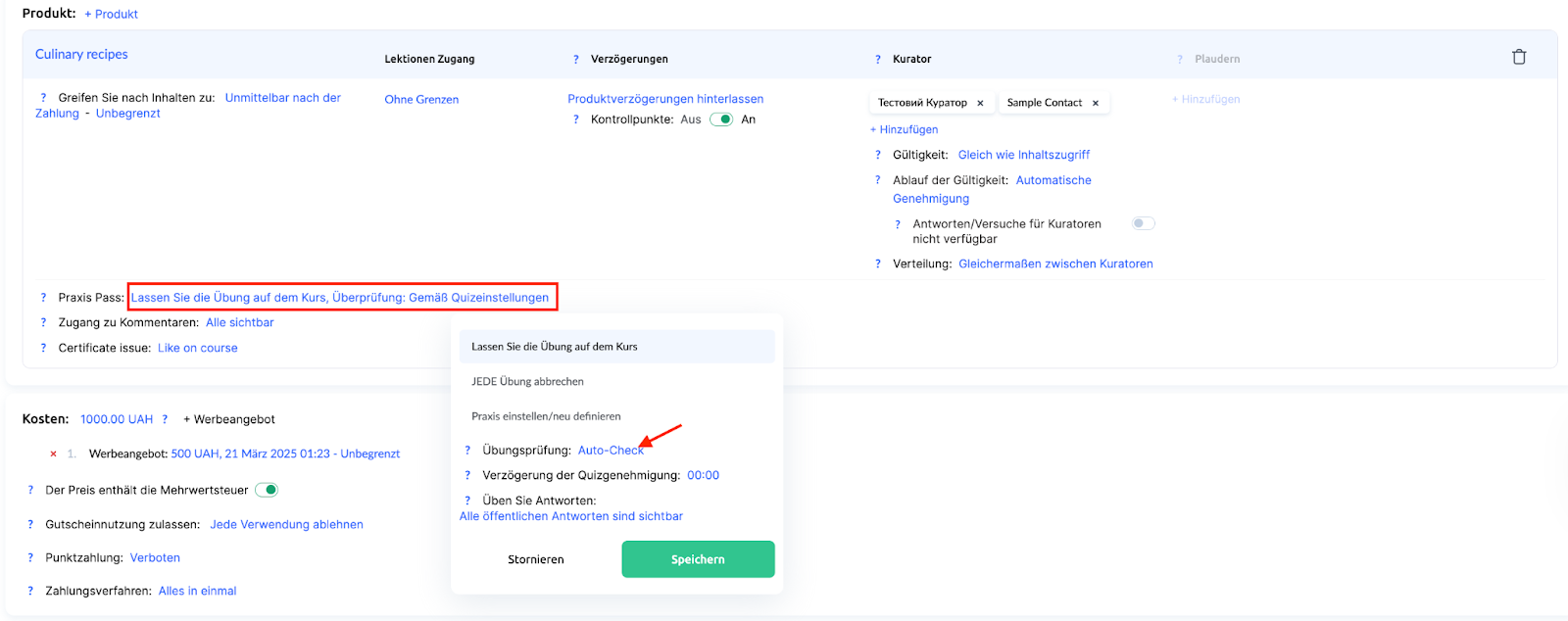1568x621 pixels.
Task: Open the Auto-Check Übungsprüfung dropdown
Action: pos(611,451)
